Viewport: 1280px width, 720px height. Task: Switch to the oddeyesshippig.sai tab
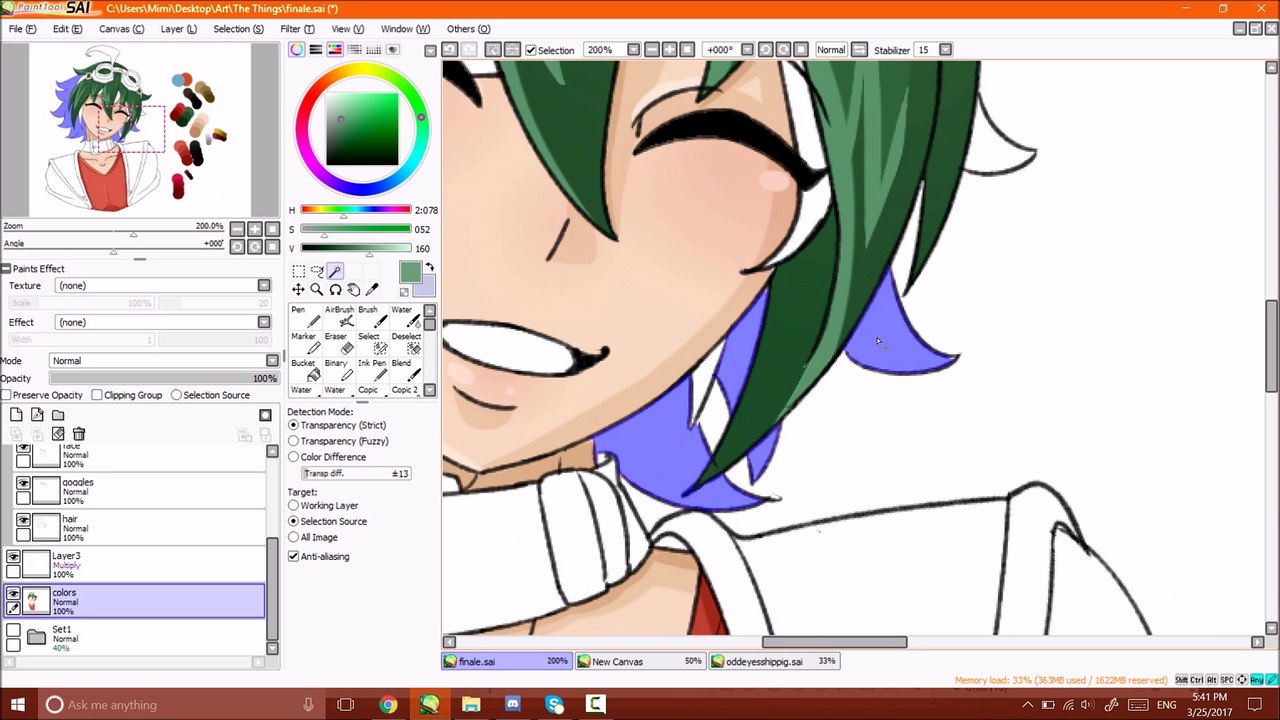(x=774, y=661)
